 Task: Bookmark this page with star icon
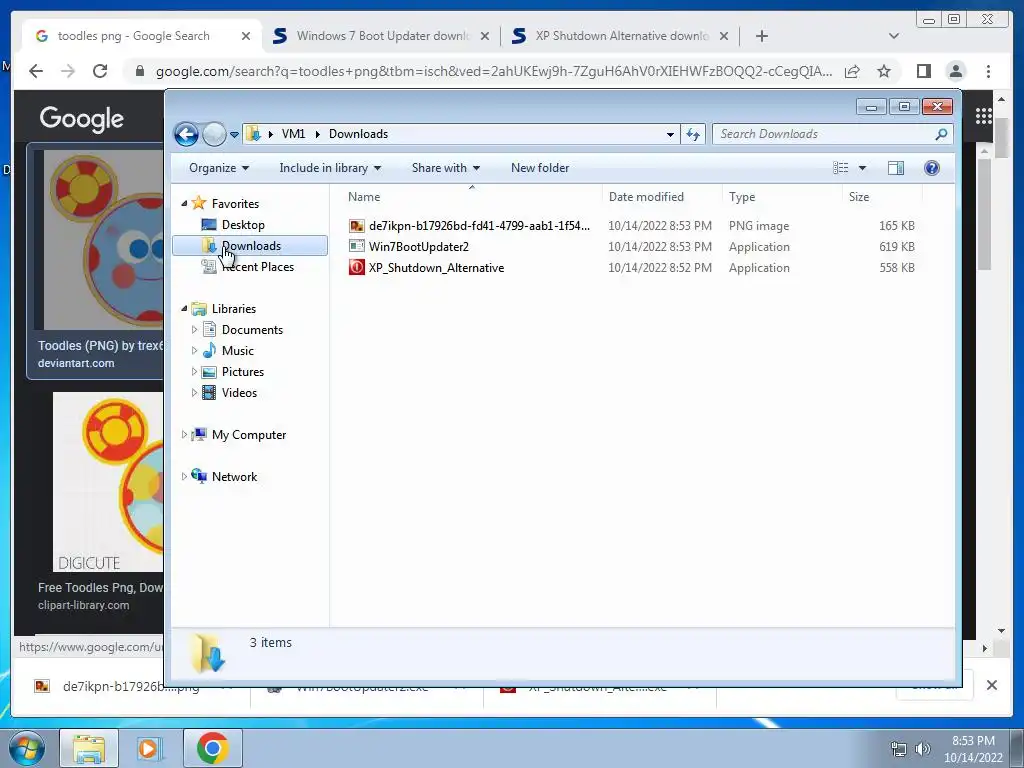click(x=884, y=71)
